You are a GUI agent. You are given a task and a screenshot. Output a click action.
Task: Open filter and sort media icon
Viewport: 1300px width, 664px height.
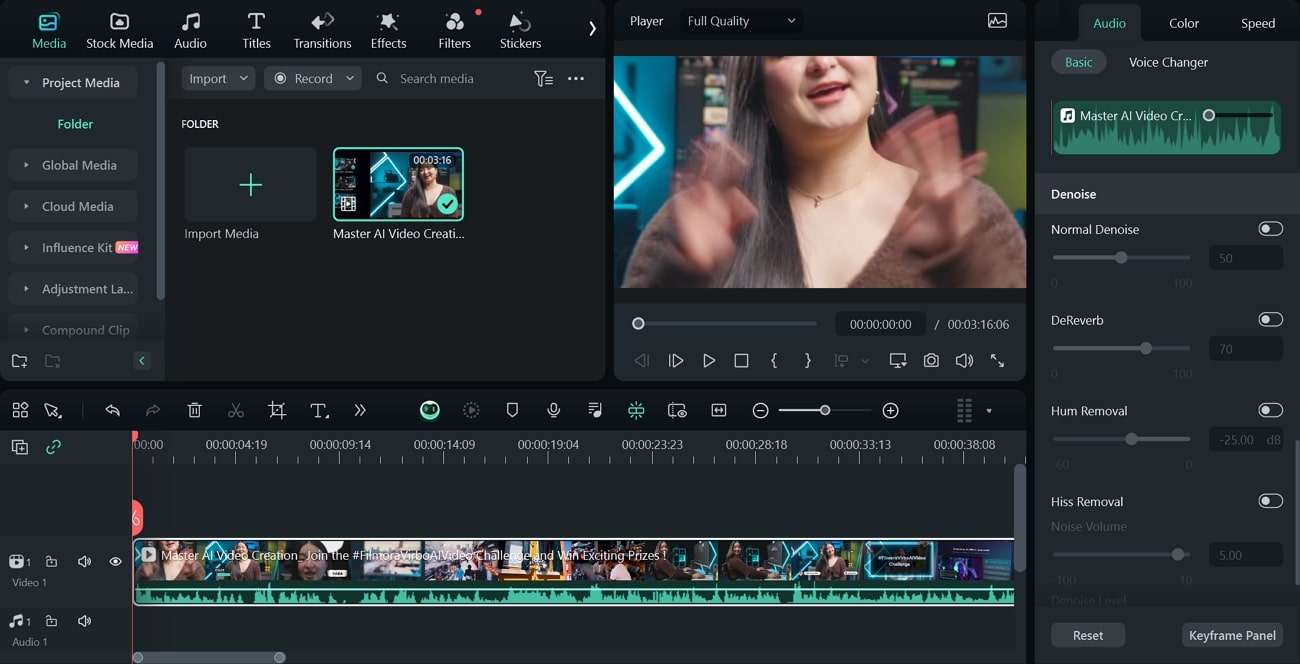[543, 78]
